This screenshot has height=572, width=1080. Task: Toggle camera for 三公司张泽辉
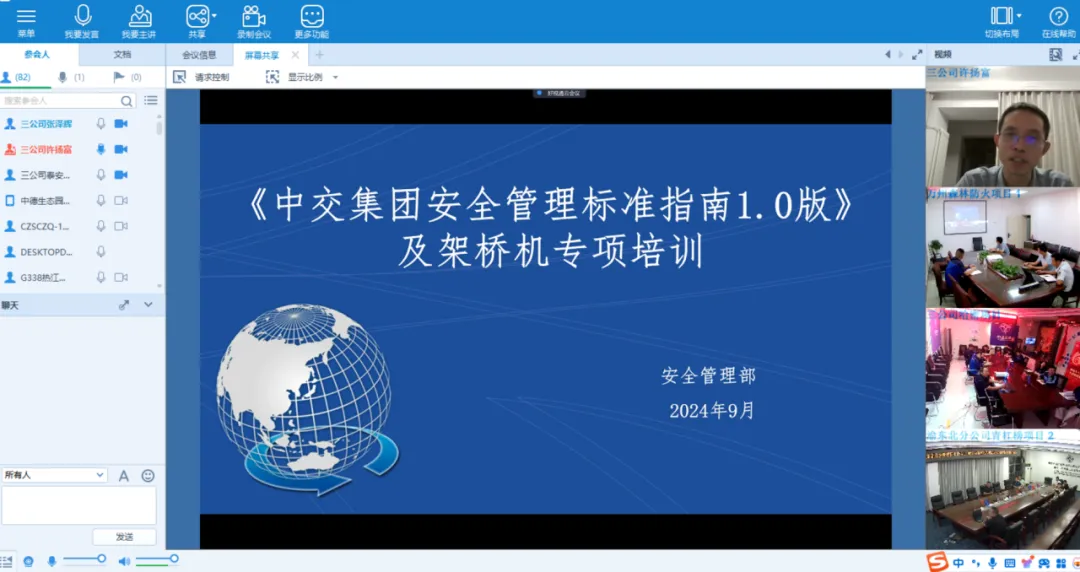pyautogui.click(x=121, y=124)
